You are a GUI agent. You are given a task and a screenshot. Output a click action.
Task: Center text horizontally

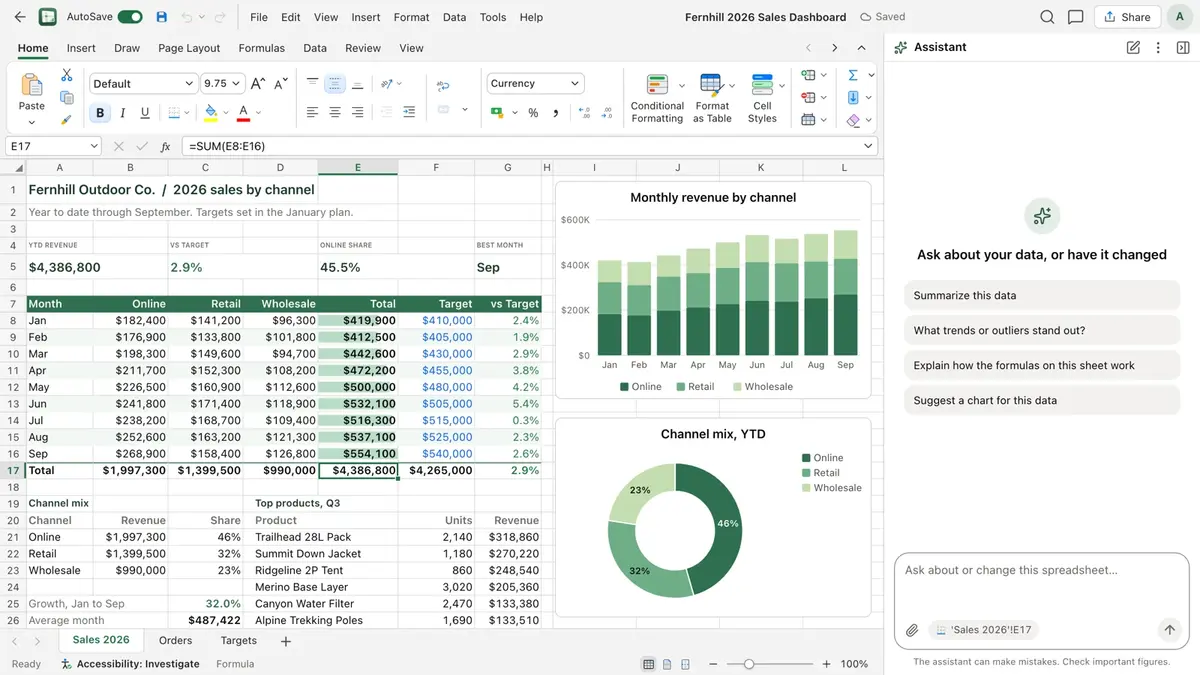click(335, 112)
